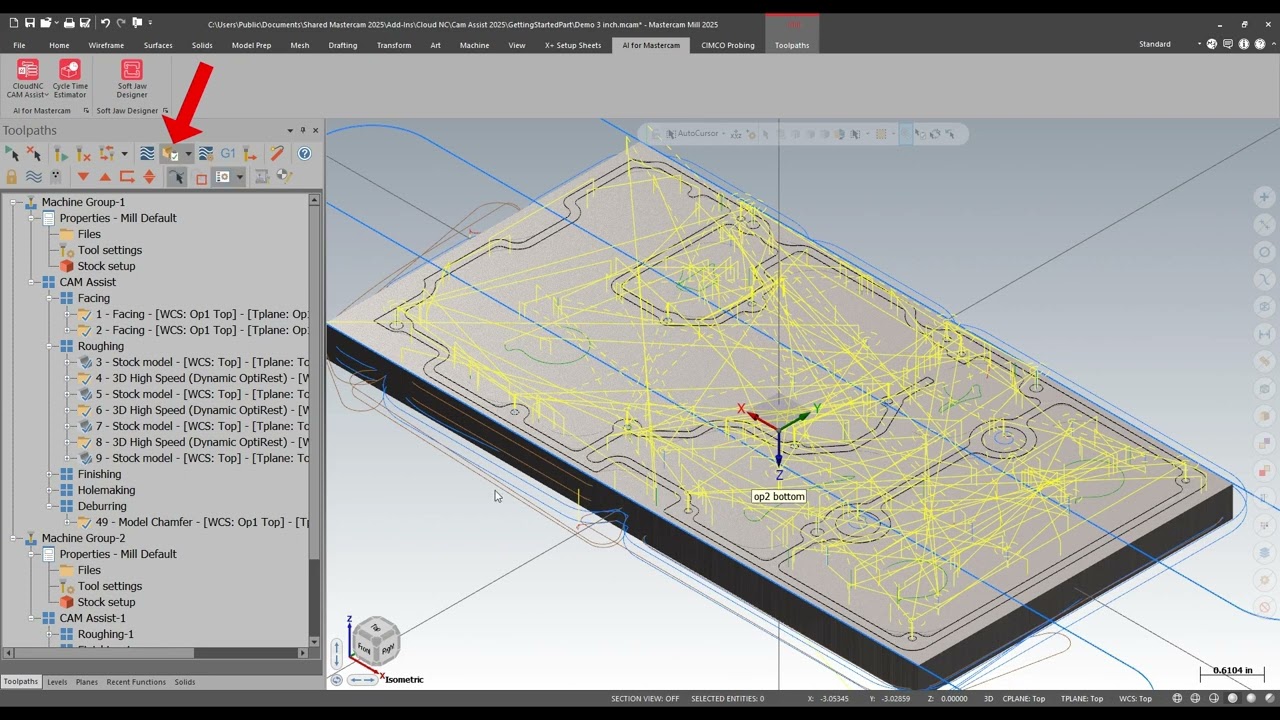Regenerate all selected operations

[x=61, y=153]
